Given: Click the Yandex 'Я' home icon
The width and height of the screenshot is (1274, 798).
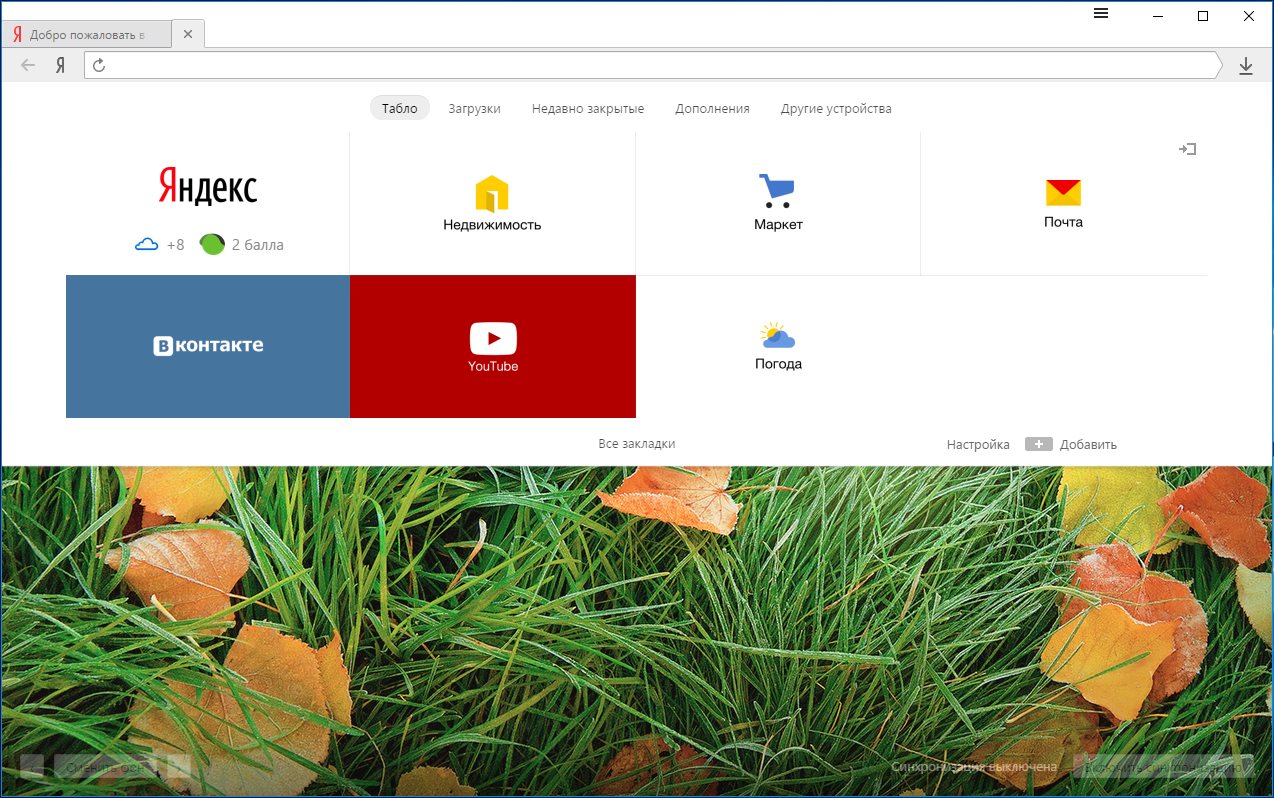Looking at the screenshot, I should [x=60, y=66].
